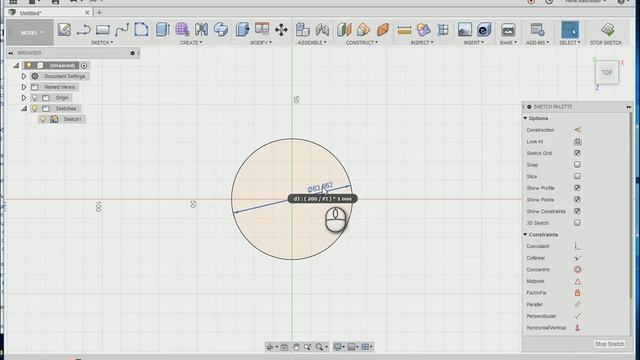This screenshot has height=360, width=640.
Task: Toggle Origin folder visibility lightbulb
Action: 34,98
